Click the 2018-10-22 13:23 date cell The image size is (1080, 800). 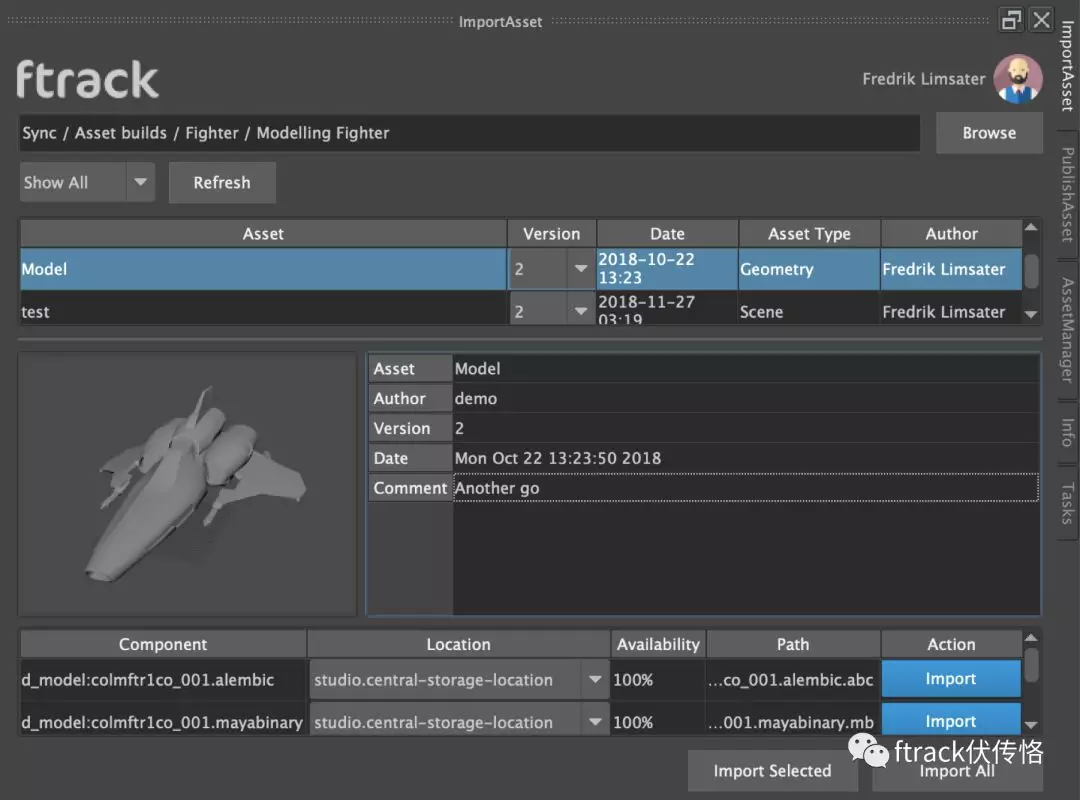coord(667,269)
